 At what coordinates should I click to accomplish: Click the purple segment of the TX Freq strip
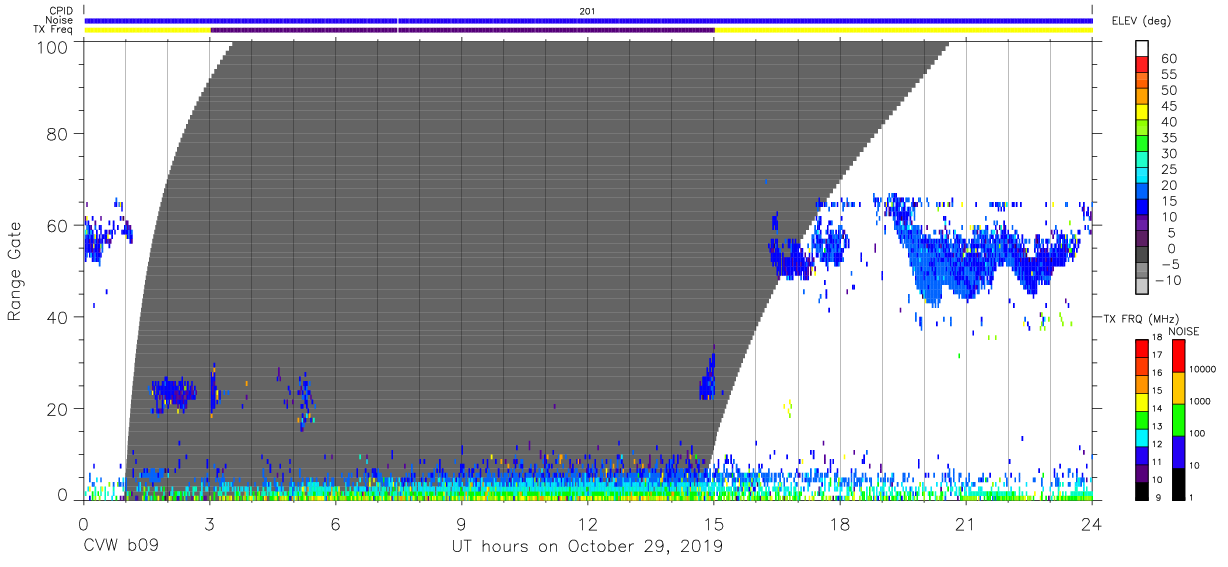click(462, 30)
